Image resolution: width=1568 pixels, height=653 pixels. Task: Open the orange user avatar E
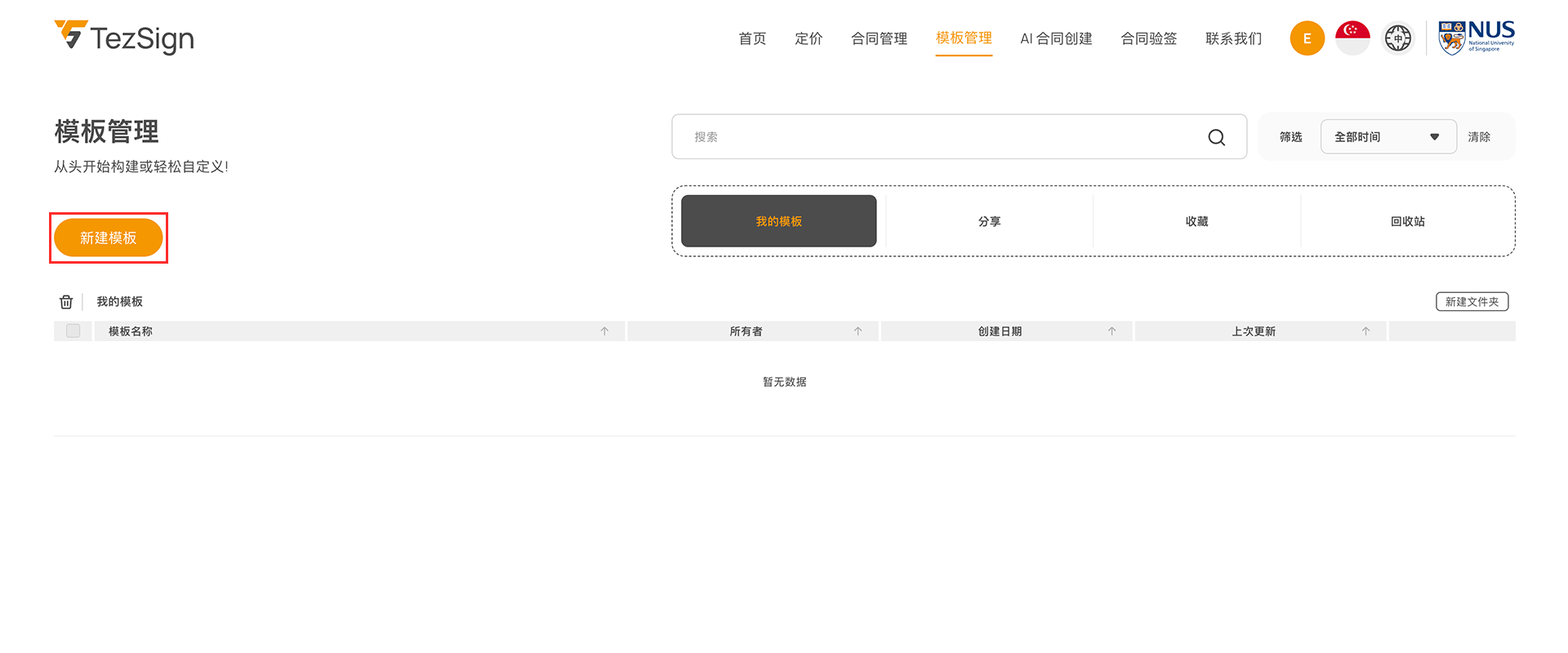tap(1307, 38)
